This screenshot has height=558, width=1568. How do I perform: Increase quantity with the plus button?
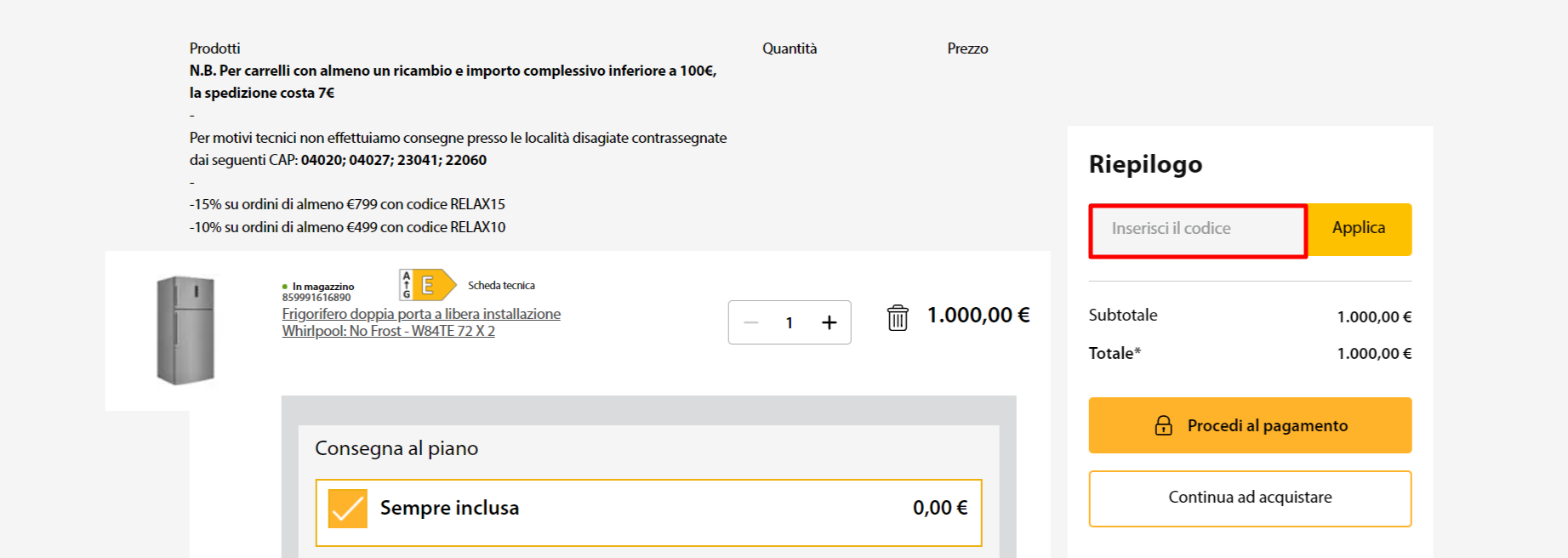click(830, 322)
